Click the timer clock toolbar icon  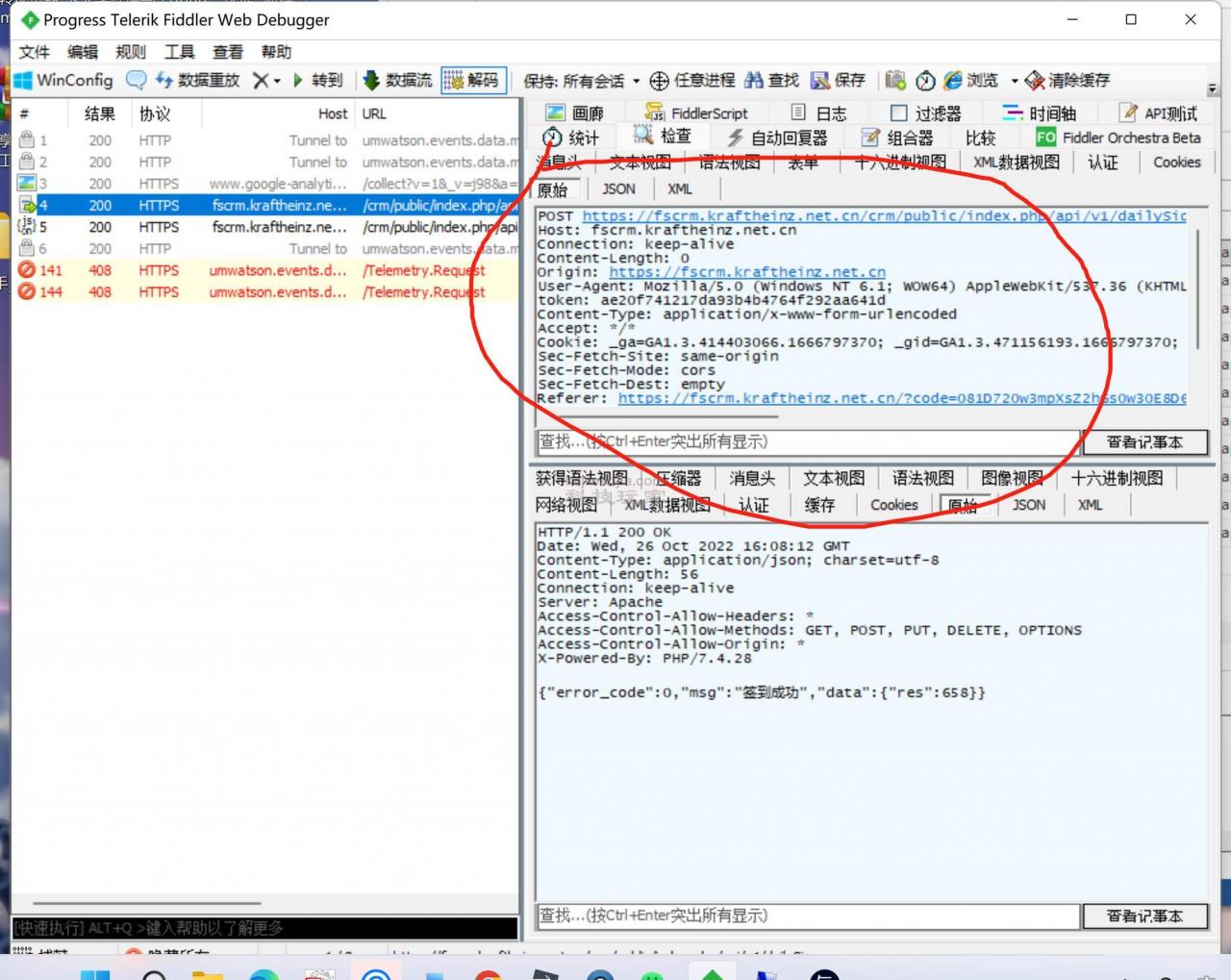click(x=925, y=81)
